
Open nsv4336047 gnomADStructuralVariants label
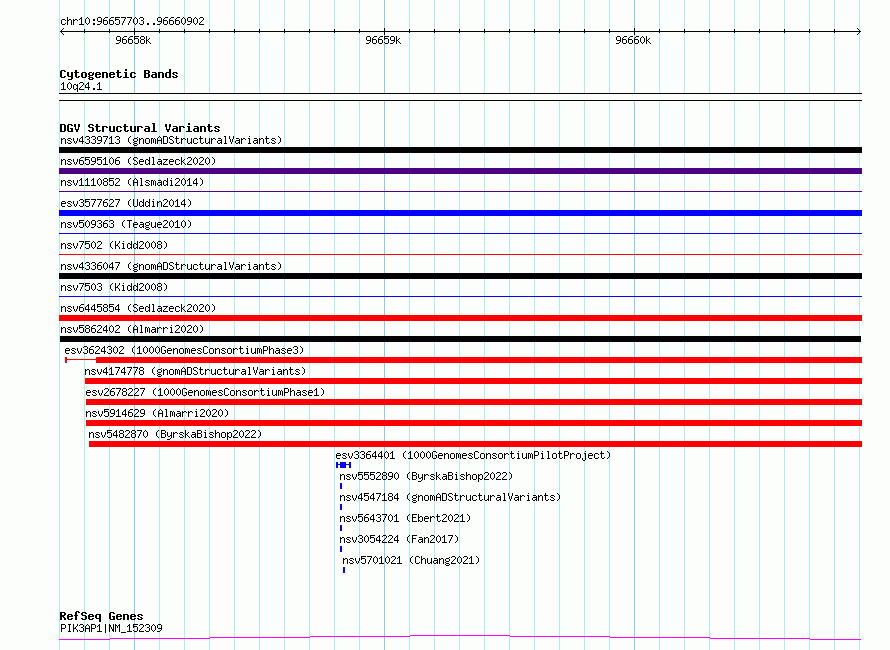171,266
